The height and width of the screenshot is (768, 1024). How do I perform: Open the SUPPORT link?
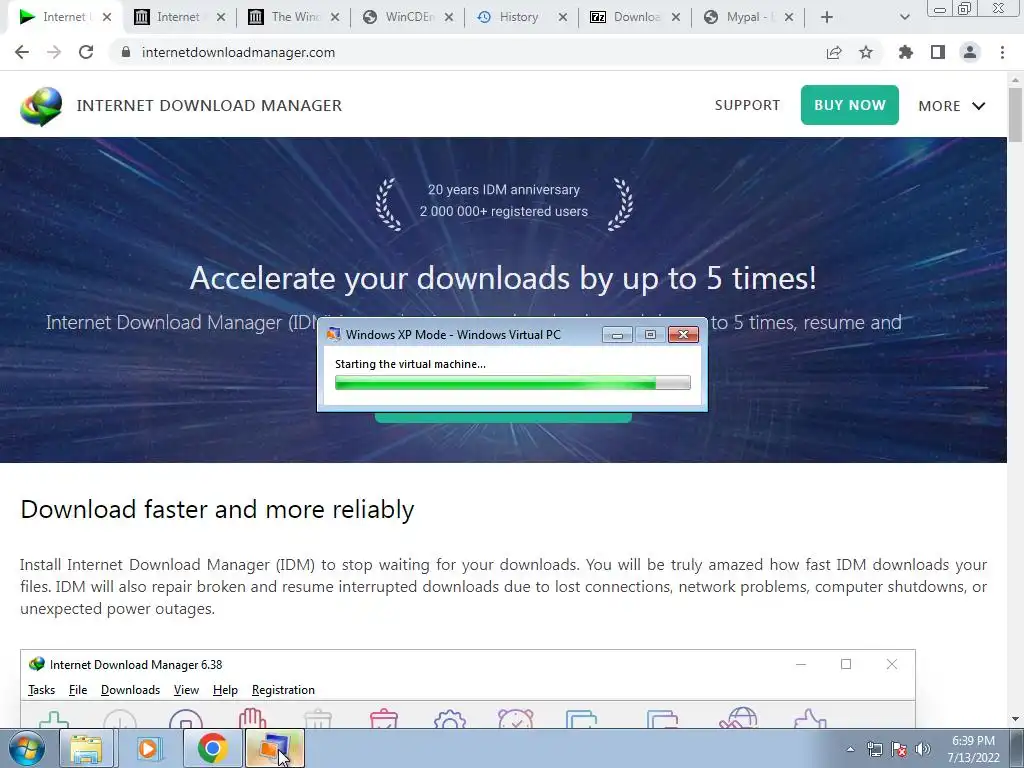[747, 105]
